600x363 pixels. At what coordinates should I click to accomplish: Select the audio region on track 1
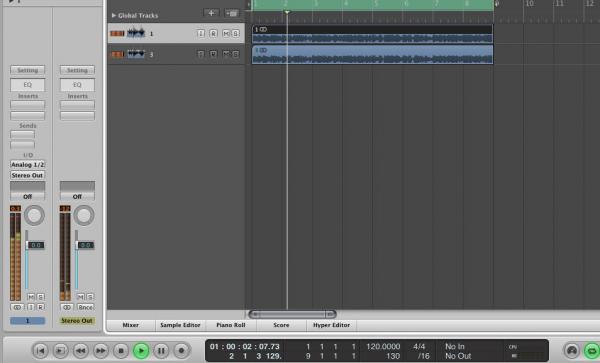point(372,34)
